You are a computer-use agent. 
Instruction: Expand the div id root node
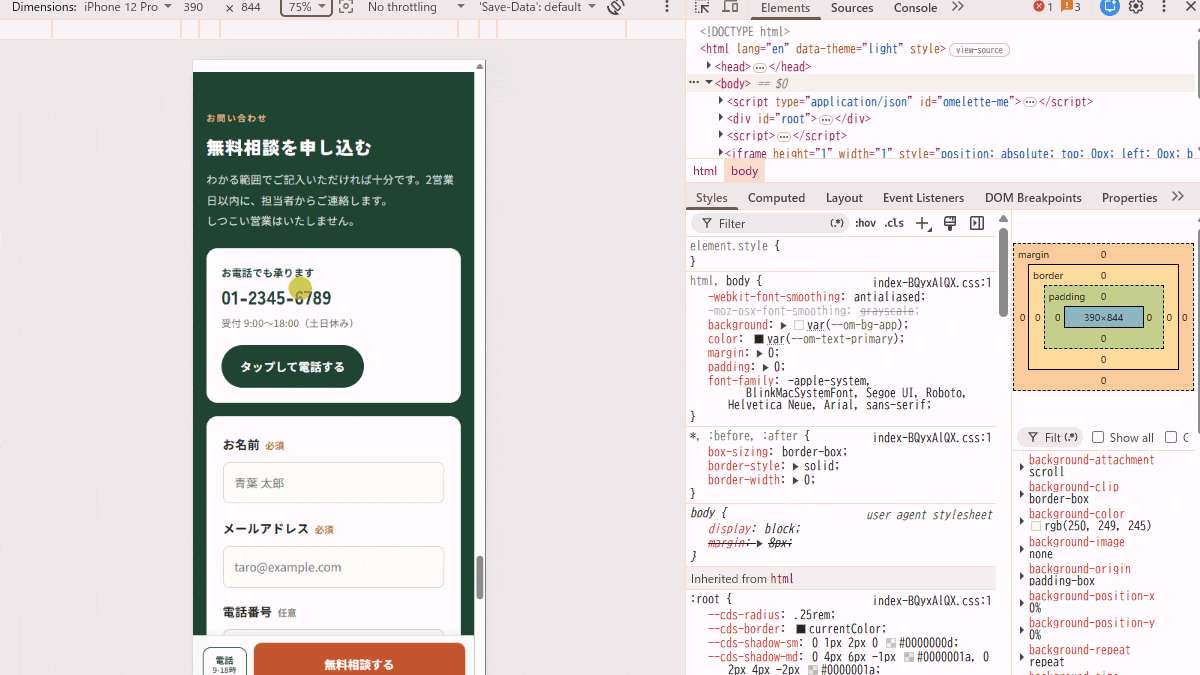pyautogui.click(x=721, y=119)
